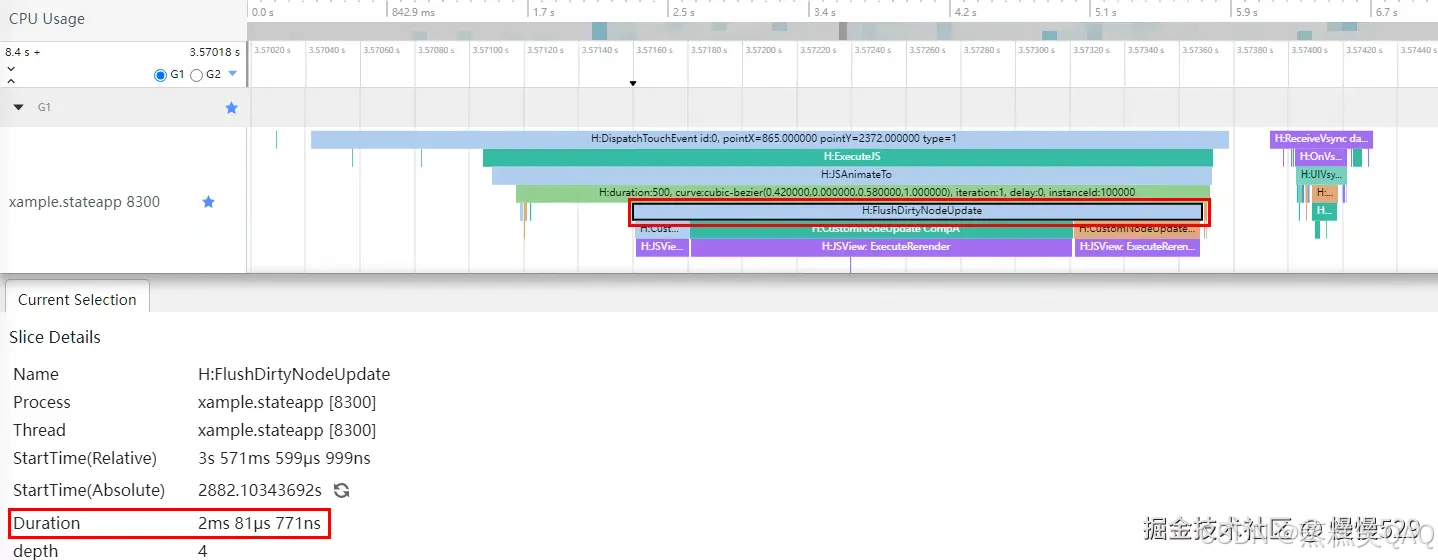
Task: Click the 8.4 s + total time text
Action: pyautogui.click(x=23, y=51)
